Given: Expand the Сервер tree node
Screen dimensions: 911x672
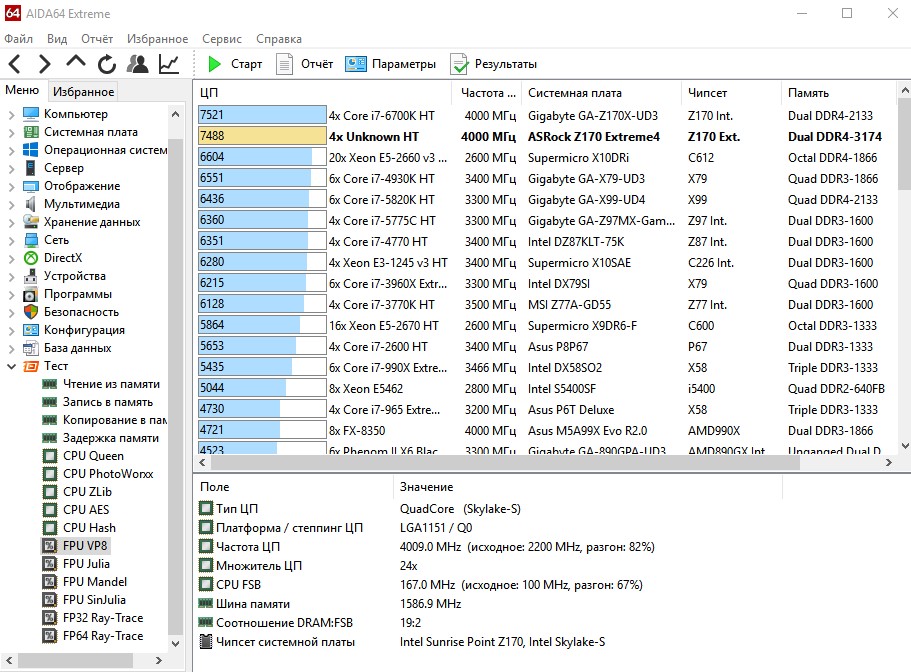Looking at the screenshot, I should point(11,168).
